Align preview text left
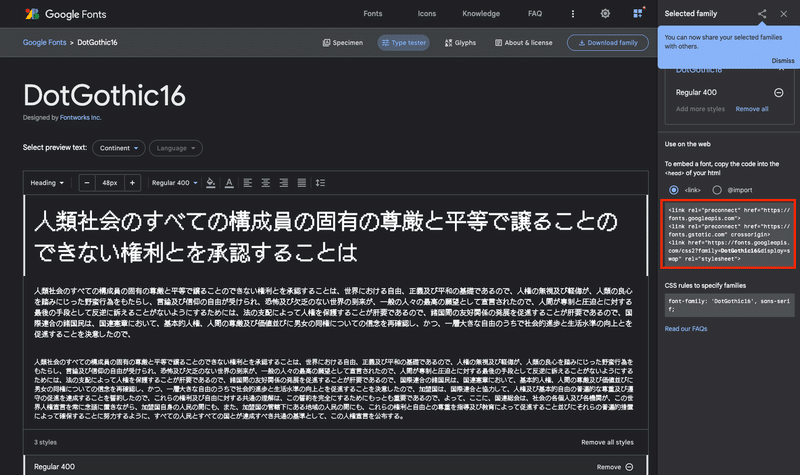This screenshot has height=475, width=800. click(x=247, y=183)
